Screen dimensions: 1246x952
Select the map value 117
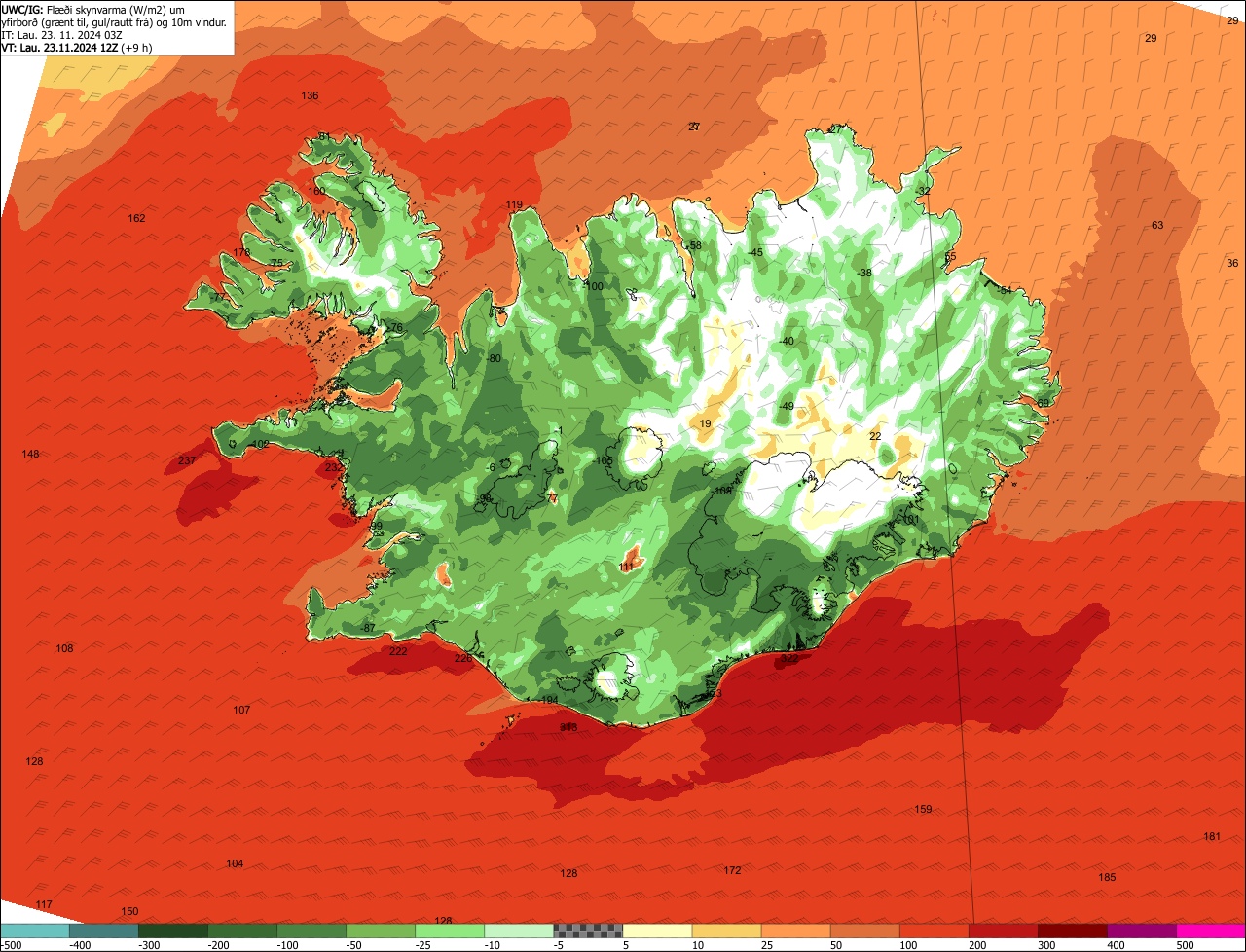pos(44,904)
